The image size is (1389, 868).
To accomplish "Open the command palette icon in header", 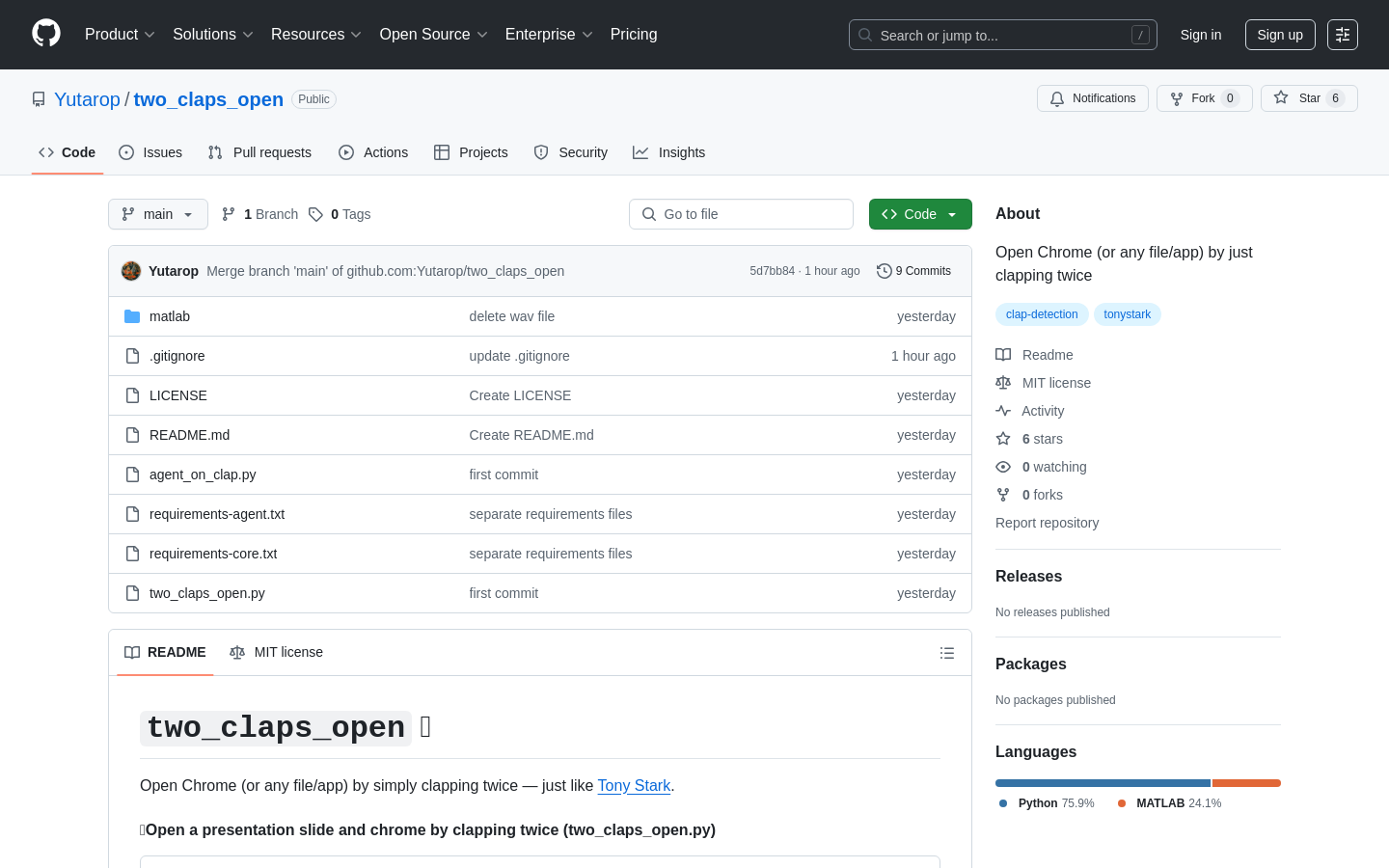I will (1343, 35).
